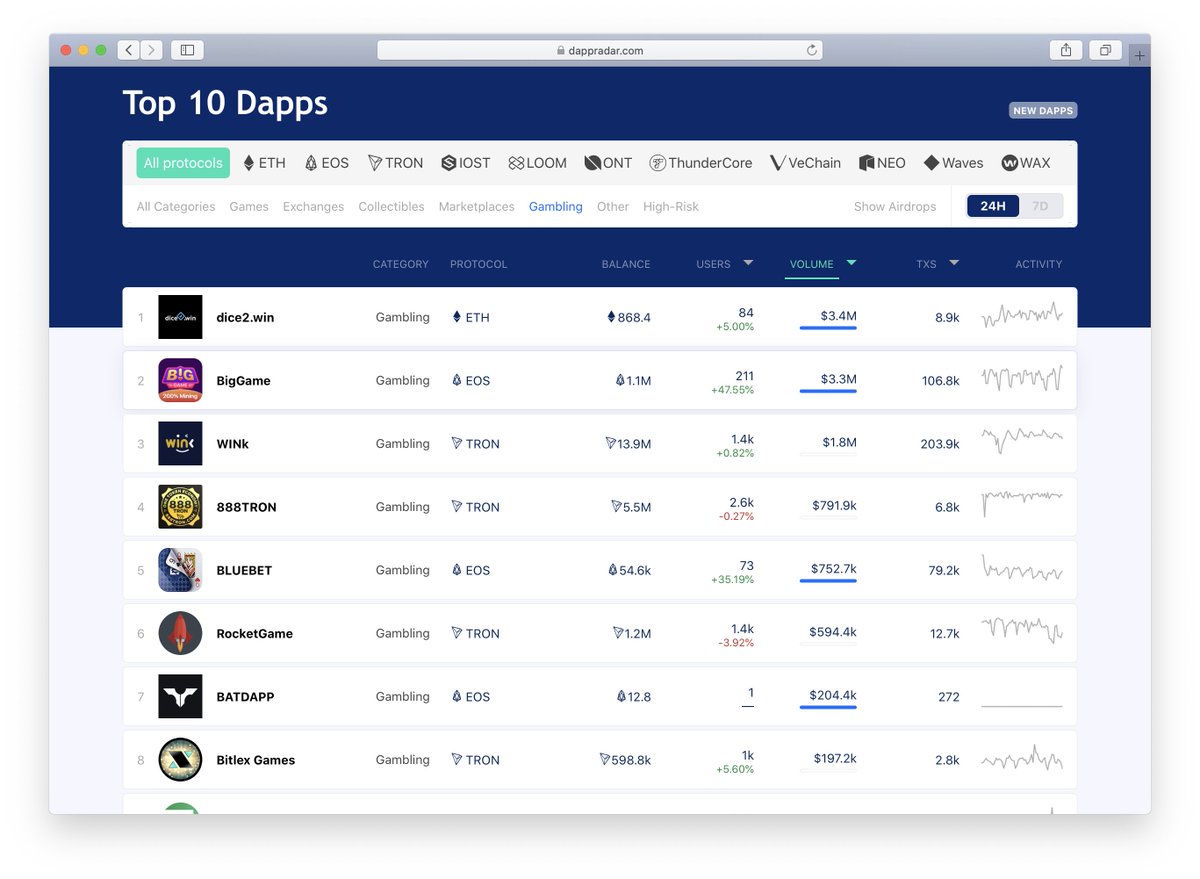View BigGame activity sparkline chart

pyautogui.click(x=1022, y=379)
